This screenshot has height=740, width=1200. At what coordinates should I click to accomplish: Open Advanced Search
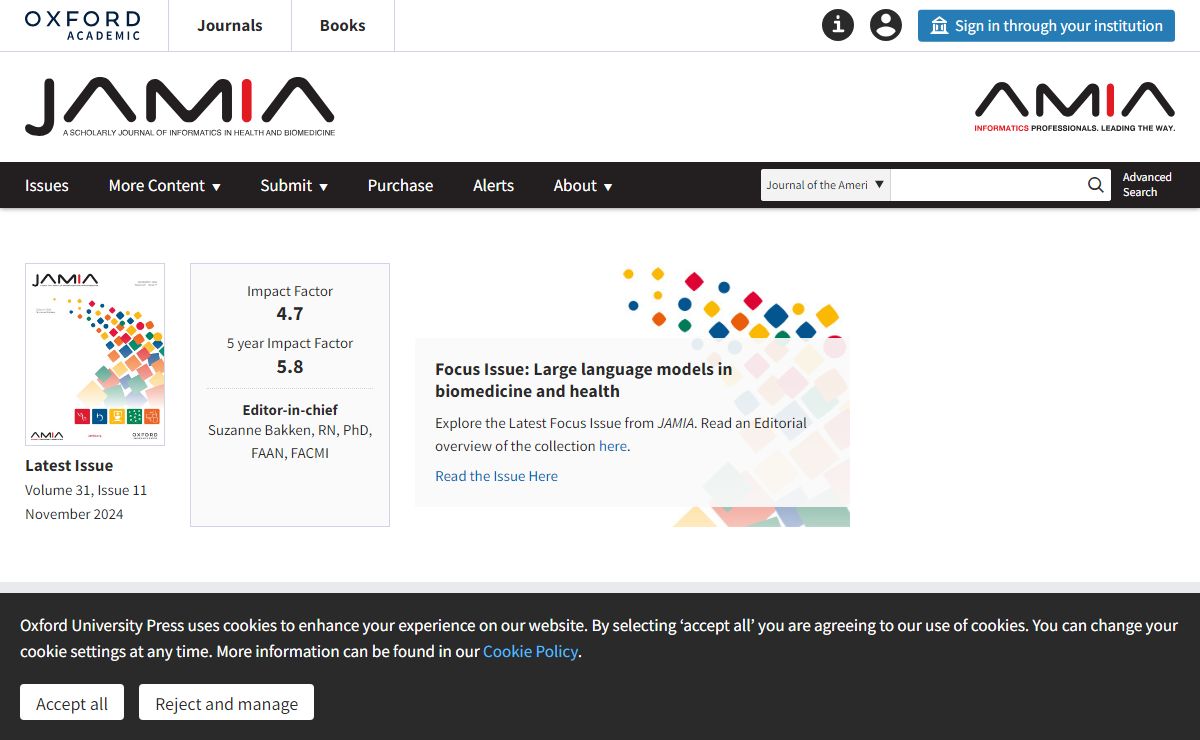click(x=1147, y=185)
